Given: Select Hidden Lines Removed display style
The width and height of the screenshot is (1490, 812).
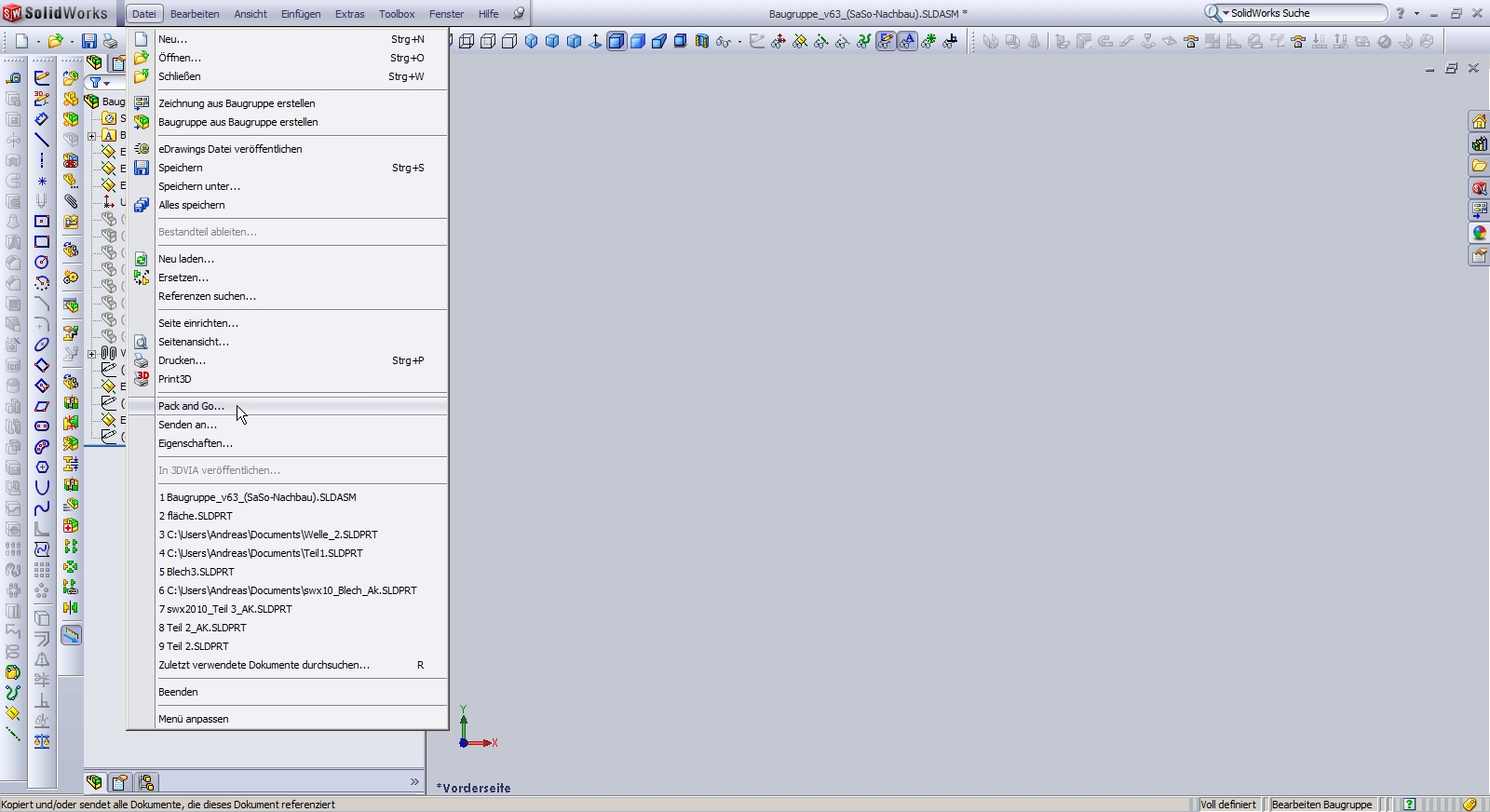Looking at the screenshot, I should point(509,41).
